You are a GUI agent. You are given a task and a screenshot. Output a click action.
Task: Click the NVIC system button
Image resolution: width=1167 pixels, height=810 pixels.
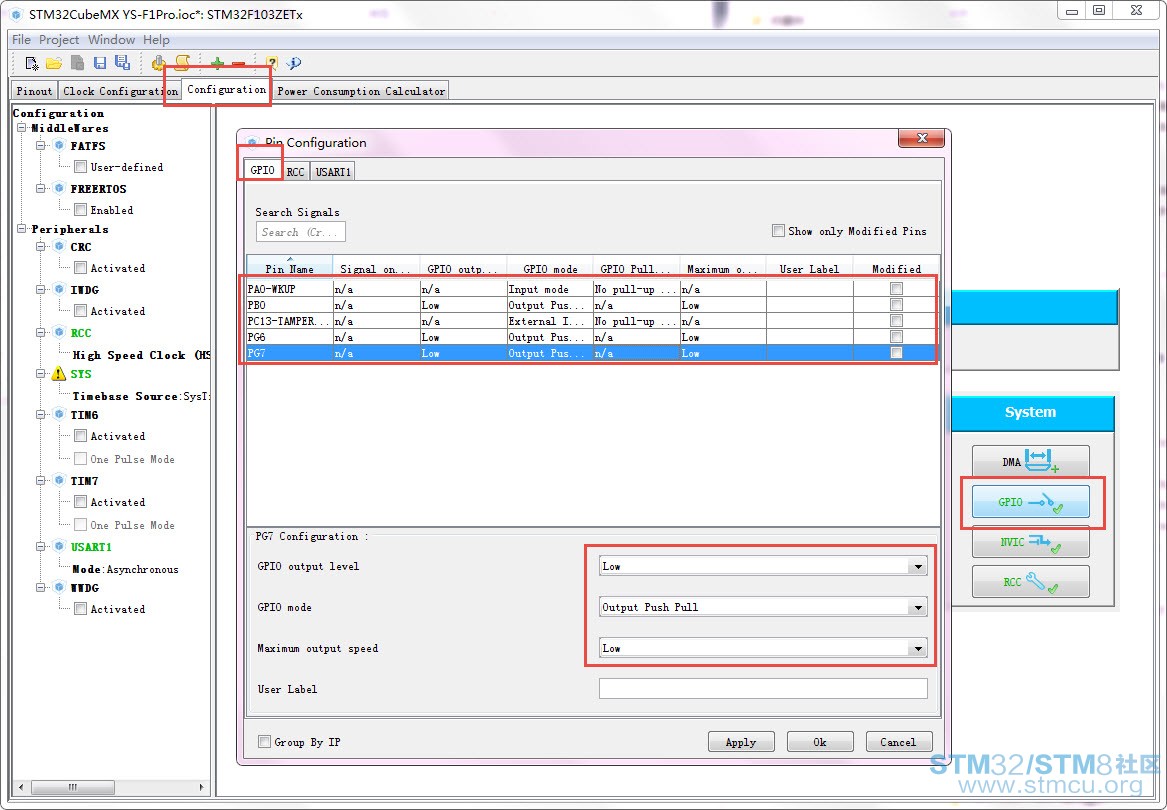point(1030,542)
